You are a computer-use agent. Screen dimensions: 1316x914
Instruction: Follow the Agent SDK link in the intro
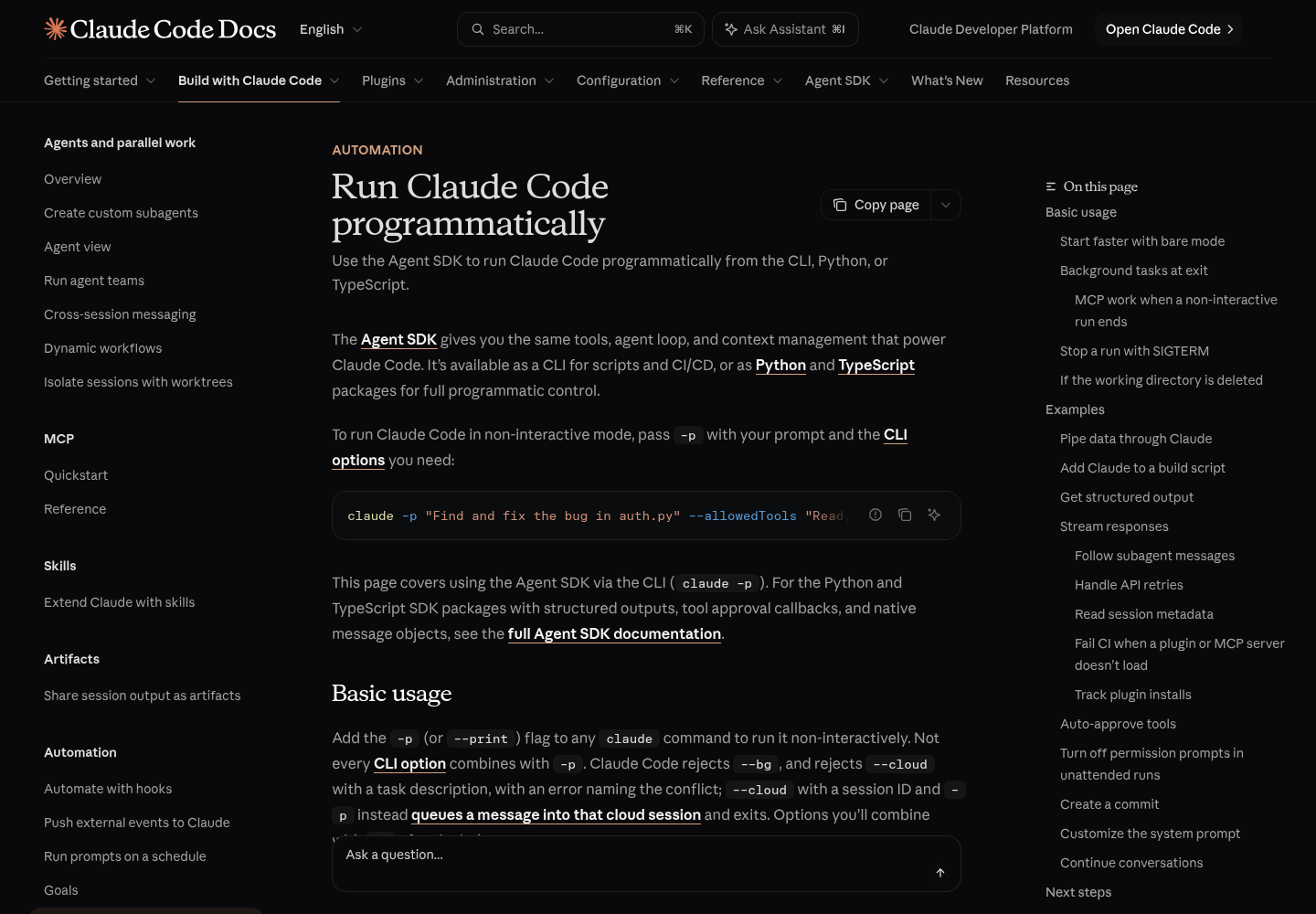point(398,340)
